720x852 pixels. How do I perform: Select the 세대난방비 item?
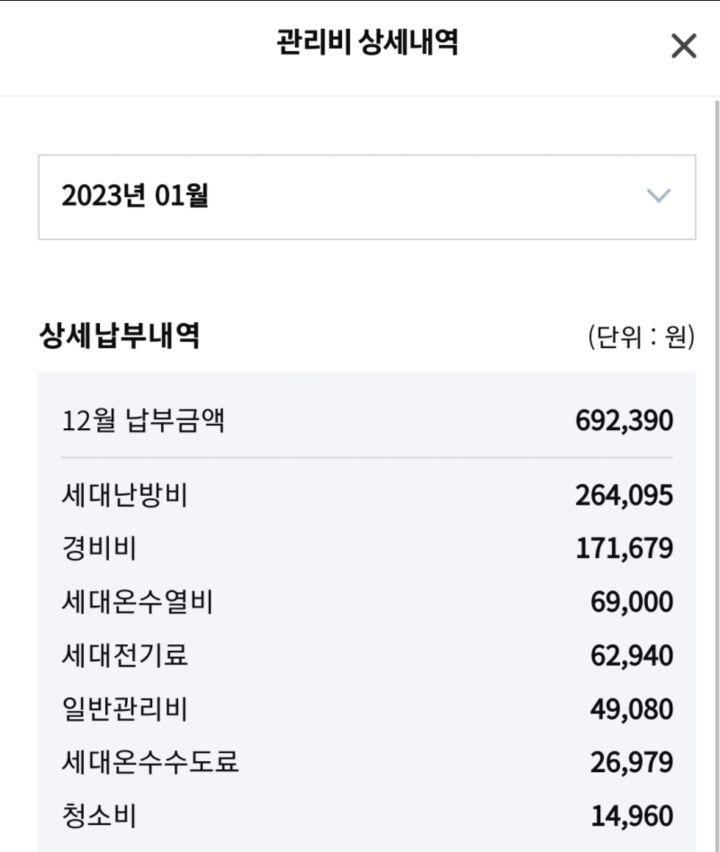click(124, 495)
